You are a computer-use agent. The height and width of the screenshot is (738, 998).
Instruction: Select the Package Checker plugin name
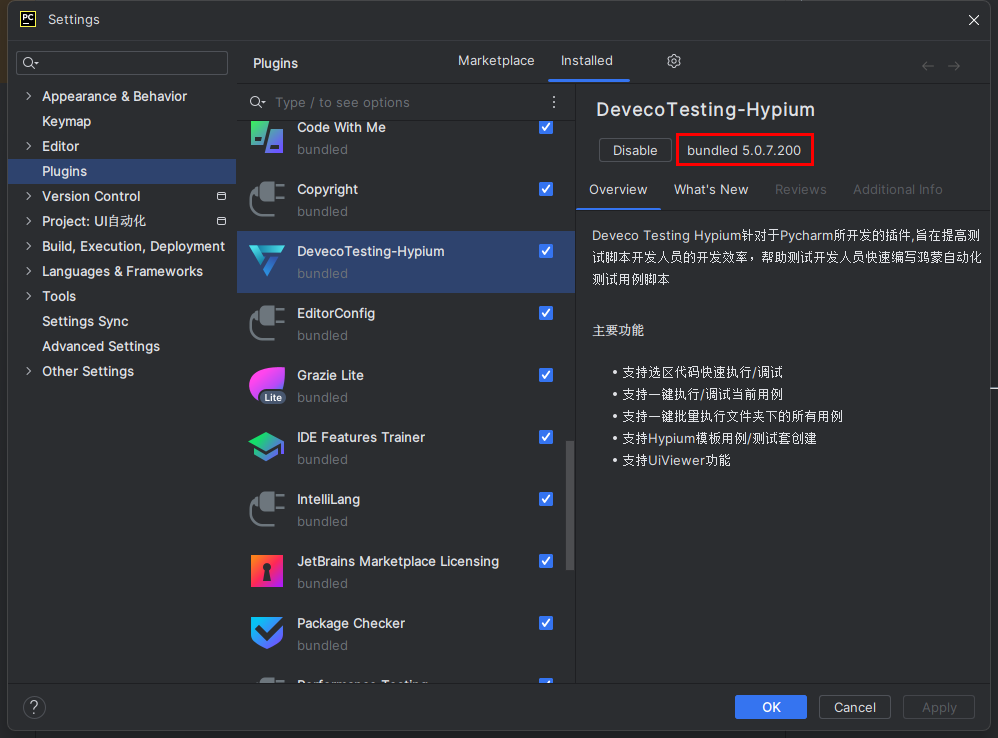[x=351, y=623]
